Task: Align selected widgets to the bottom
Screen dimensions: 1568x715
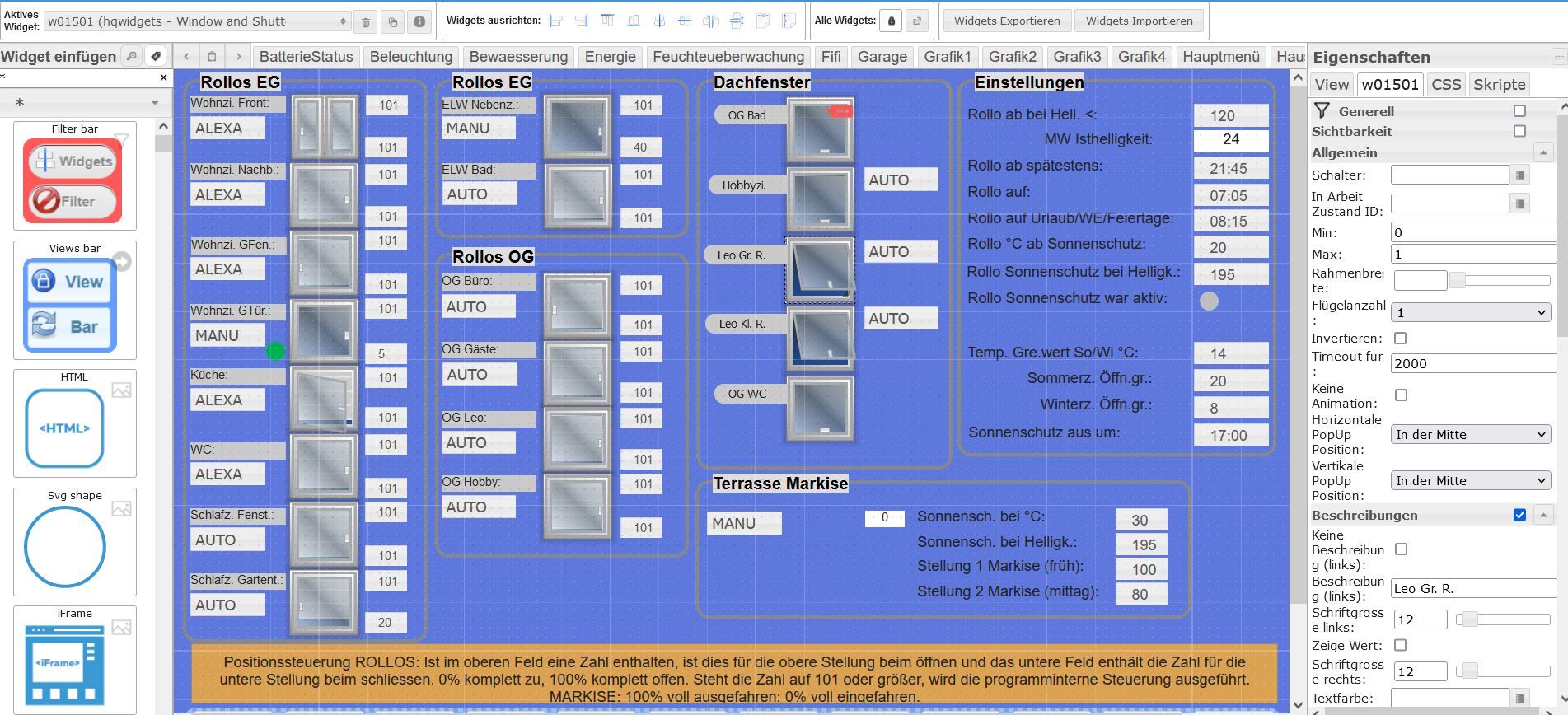Action: point(633,21)
